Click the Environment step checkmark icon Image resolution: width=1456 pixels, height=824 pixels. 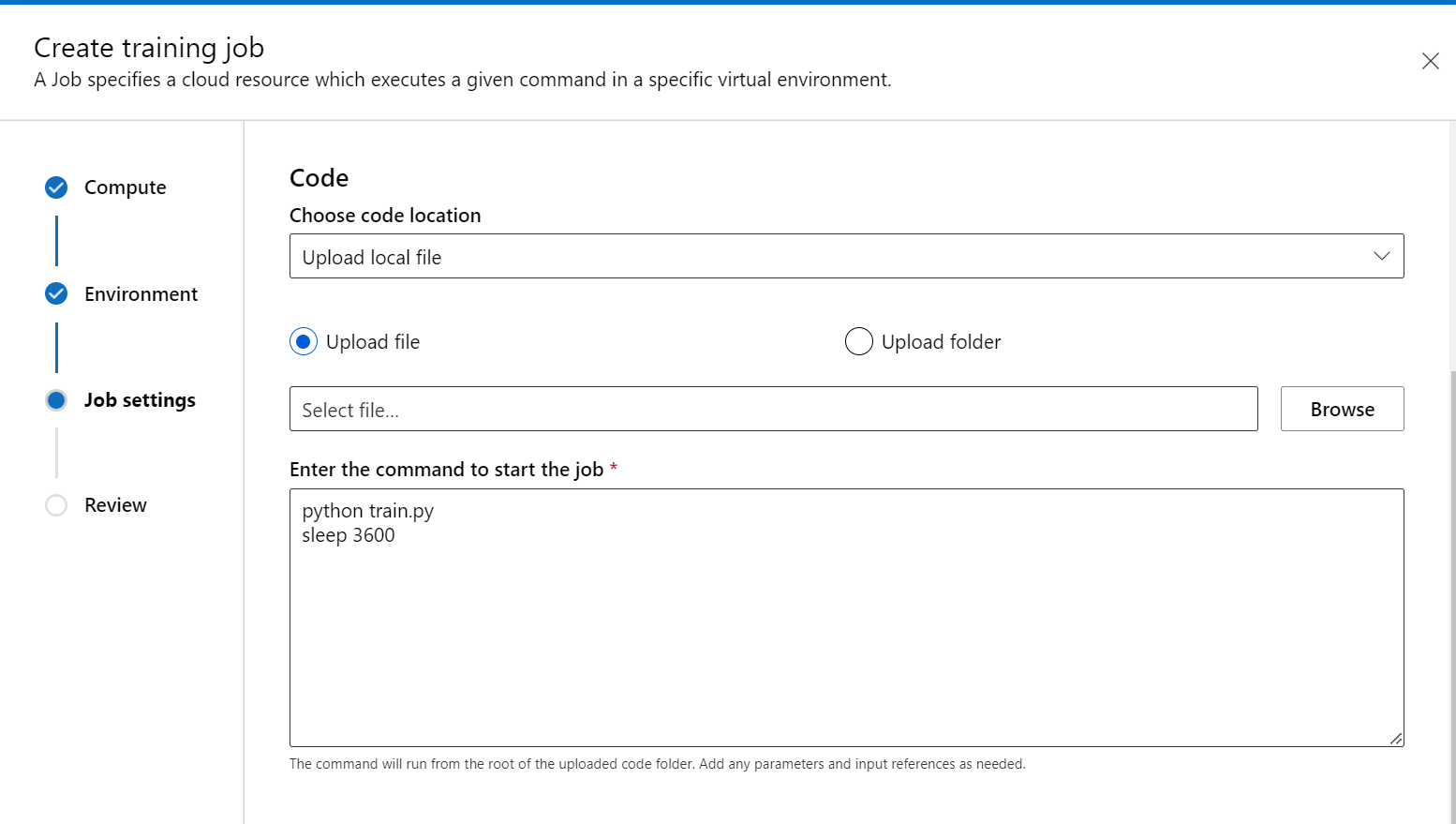(56, 294)
